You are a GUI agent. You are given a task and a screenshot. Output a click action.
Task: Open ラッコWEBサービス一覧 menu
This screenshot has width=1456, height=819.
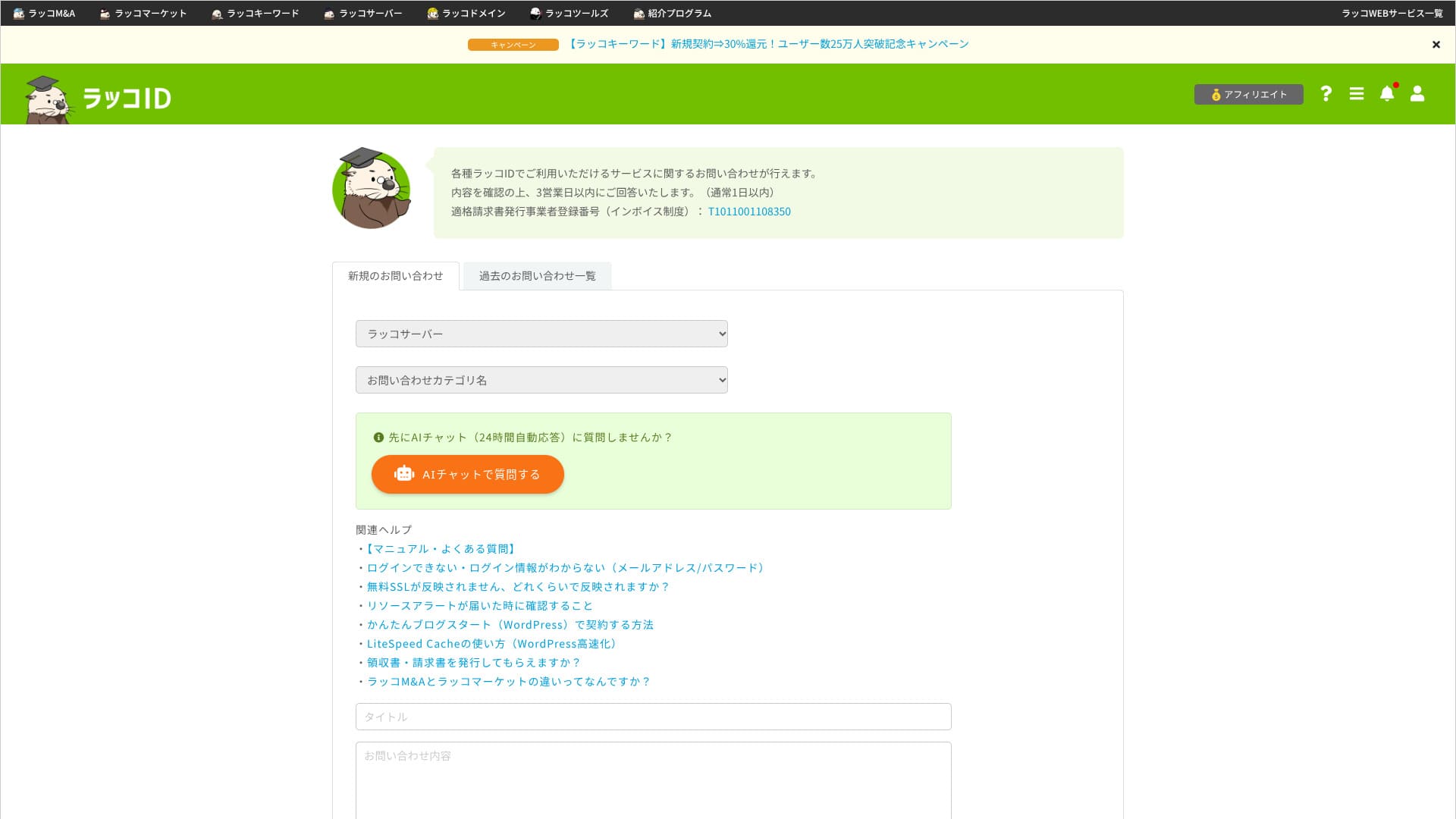(1392, 13)
